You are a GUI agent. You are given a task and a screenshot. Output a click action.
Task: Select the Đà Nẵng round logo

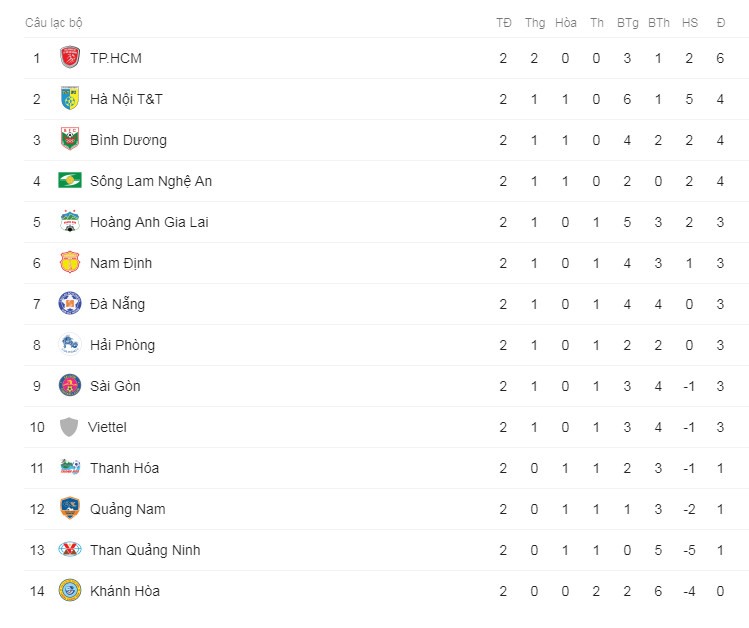tap(70, 303)
